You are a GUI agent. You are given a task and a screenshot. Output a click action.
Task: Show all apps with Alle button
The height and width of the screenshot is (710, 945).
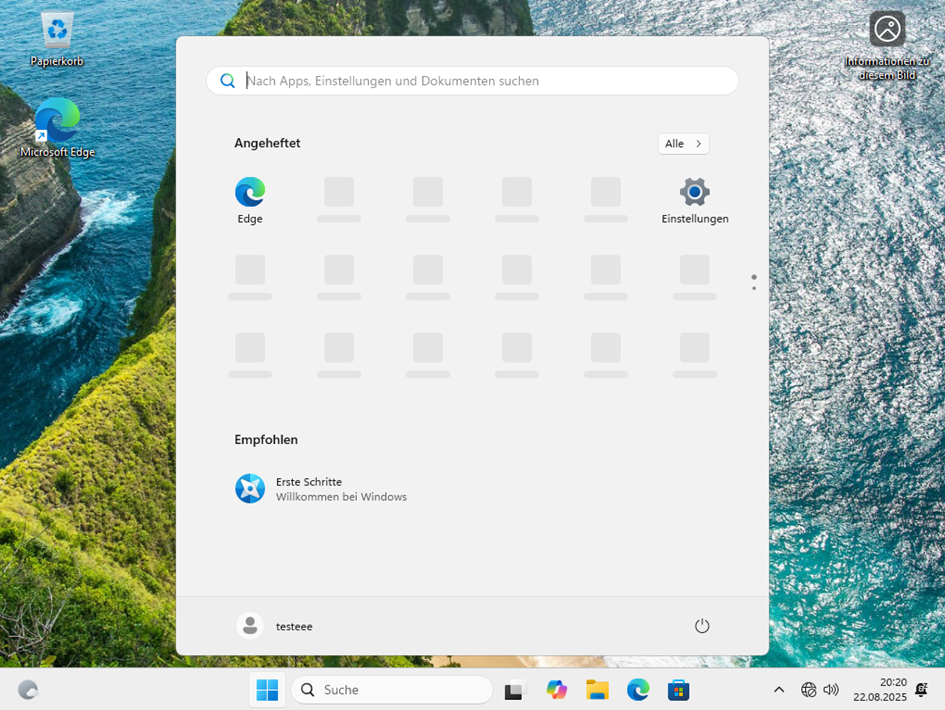pos(683,144)
